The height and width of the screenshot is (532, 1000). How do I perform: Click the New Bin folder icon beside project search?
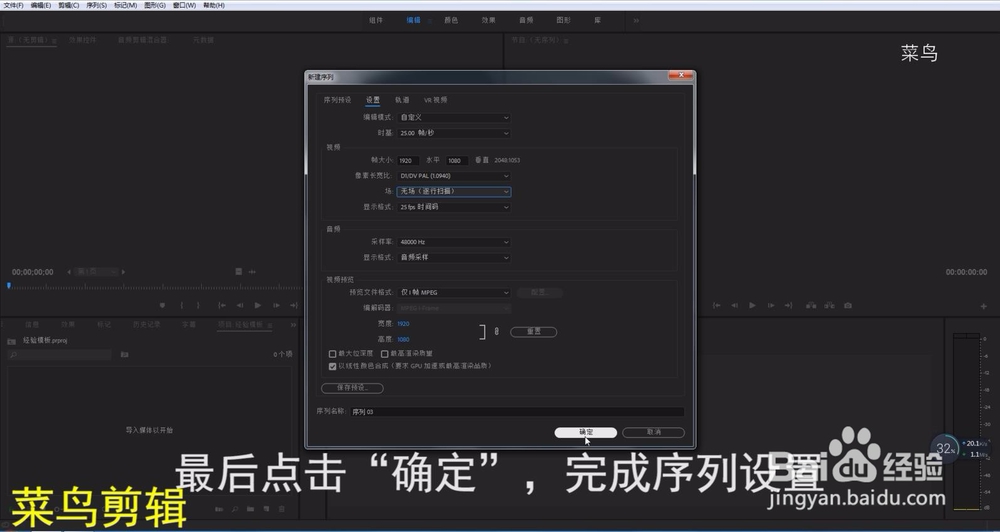(124, 355)
